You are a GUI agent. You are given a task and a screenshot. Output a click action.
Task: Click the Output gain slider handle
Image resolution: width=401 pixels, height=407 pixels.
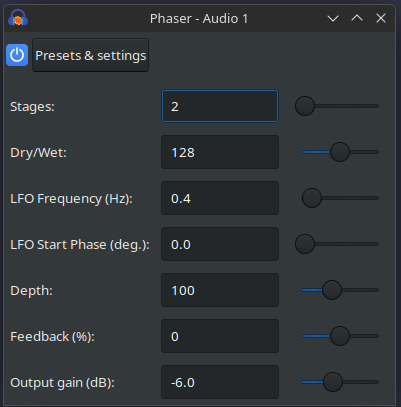click(x=333, y=382)
